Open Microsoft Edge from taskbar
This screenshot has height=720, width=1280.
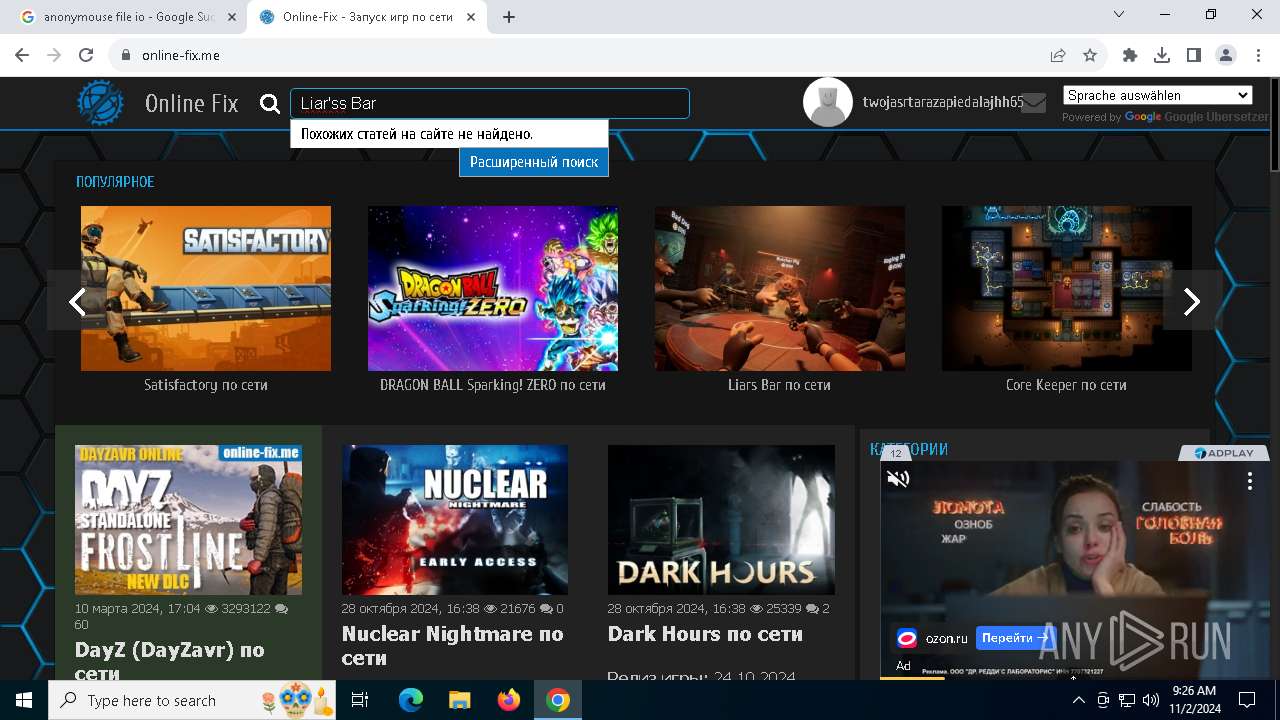[x=411, y=700]
